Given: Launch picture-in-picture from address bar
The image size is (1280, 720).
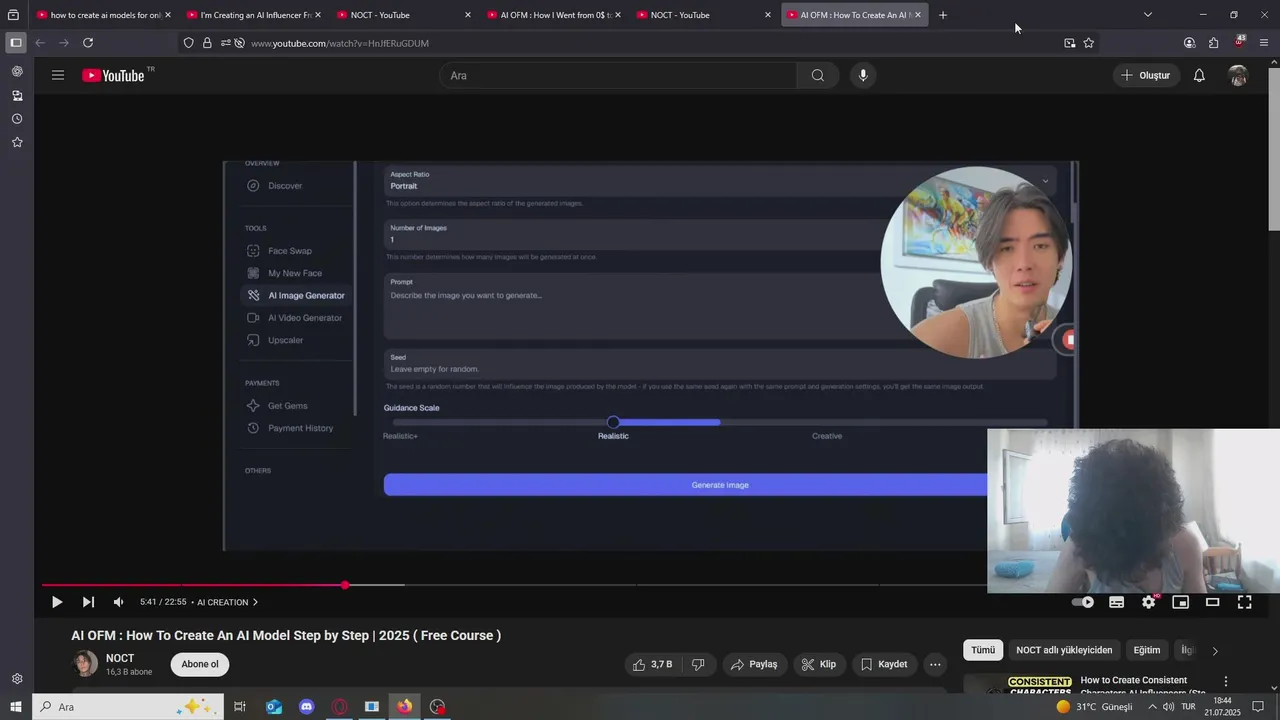Looking at the screenshot, I should click(x=1070, y=43).
